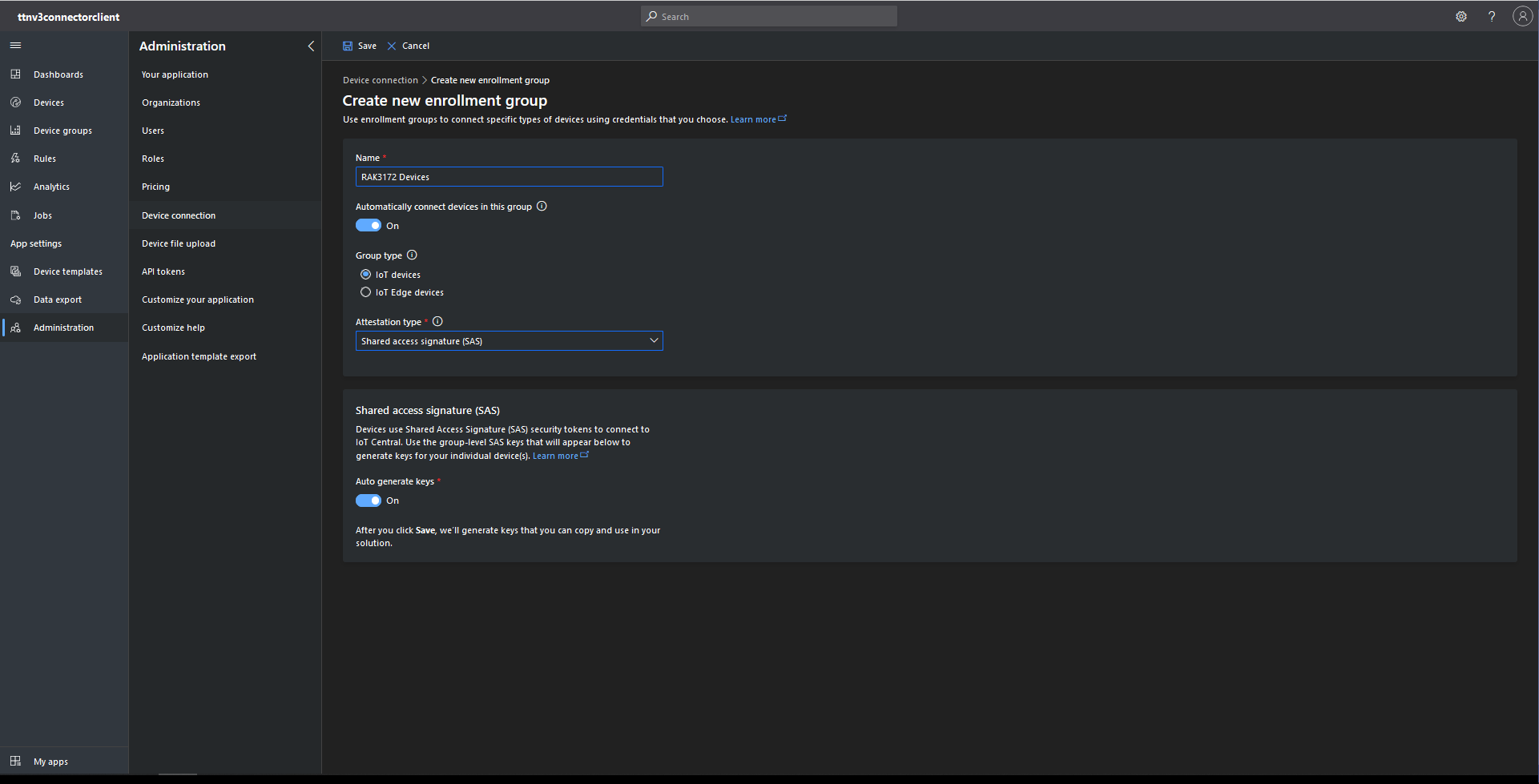This screenshot has width=1539, height=784.
Task: Save the new enrollment group
Action: tap(360, 46)
